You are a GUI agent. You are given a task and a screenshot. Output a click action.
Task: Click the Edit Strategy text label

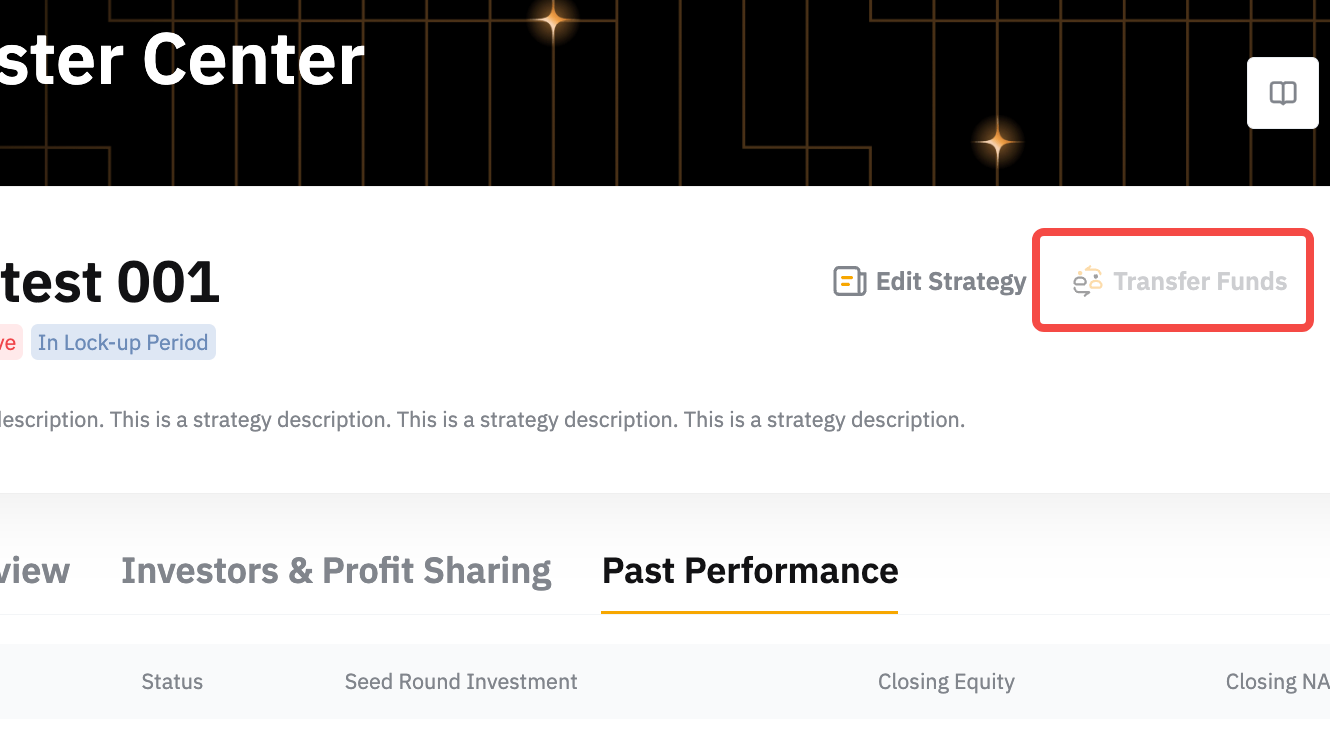click(951, 282)
